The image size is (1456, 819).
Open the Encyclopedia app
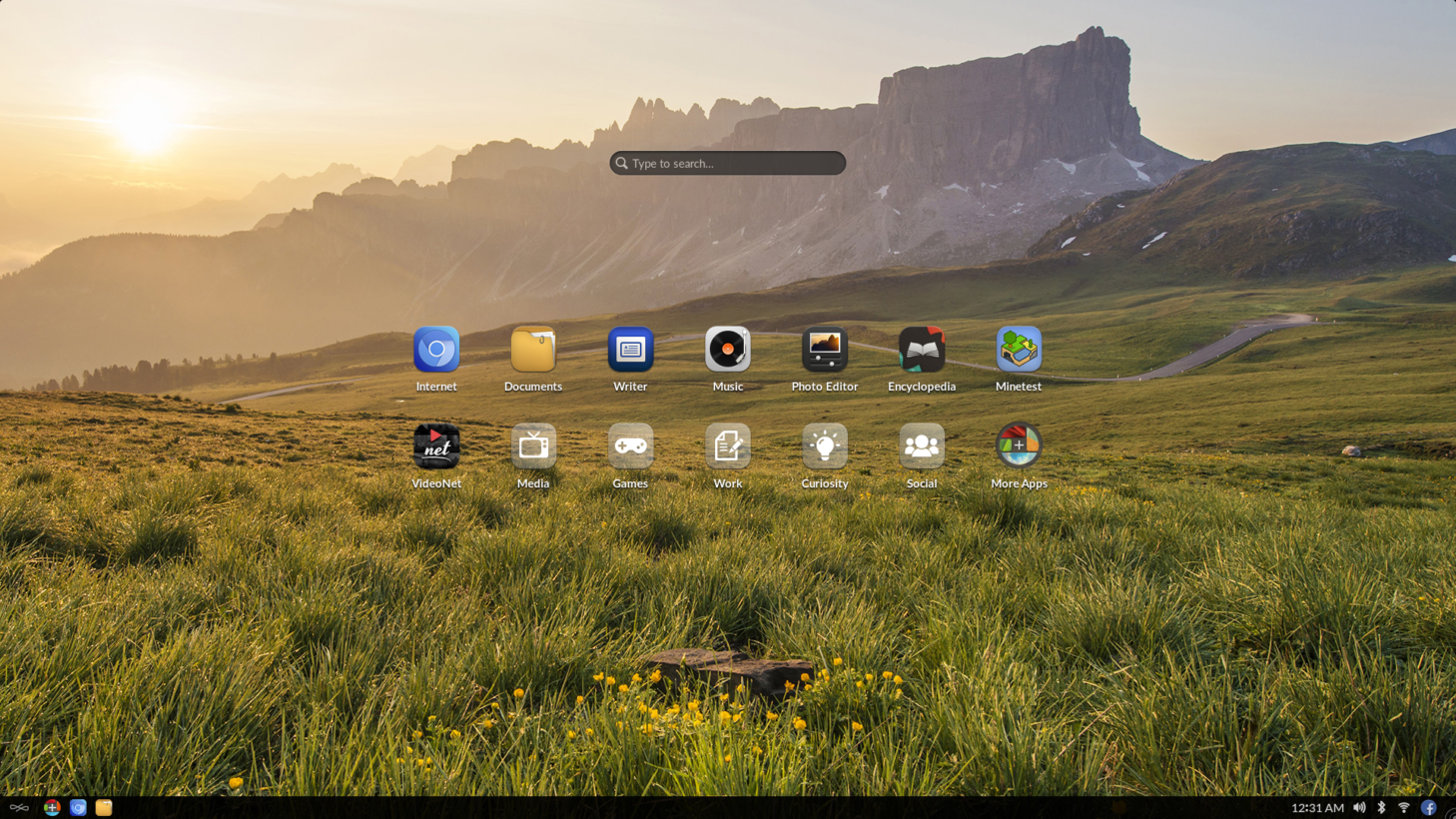click(922, 350)
